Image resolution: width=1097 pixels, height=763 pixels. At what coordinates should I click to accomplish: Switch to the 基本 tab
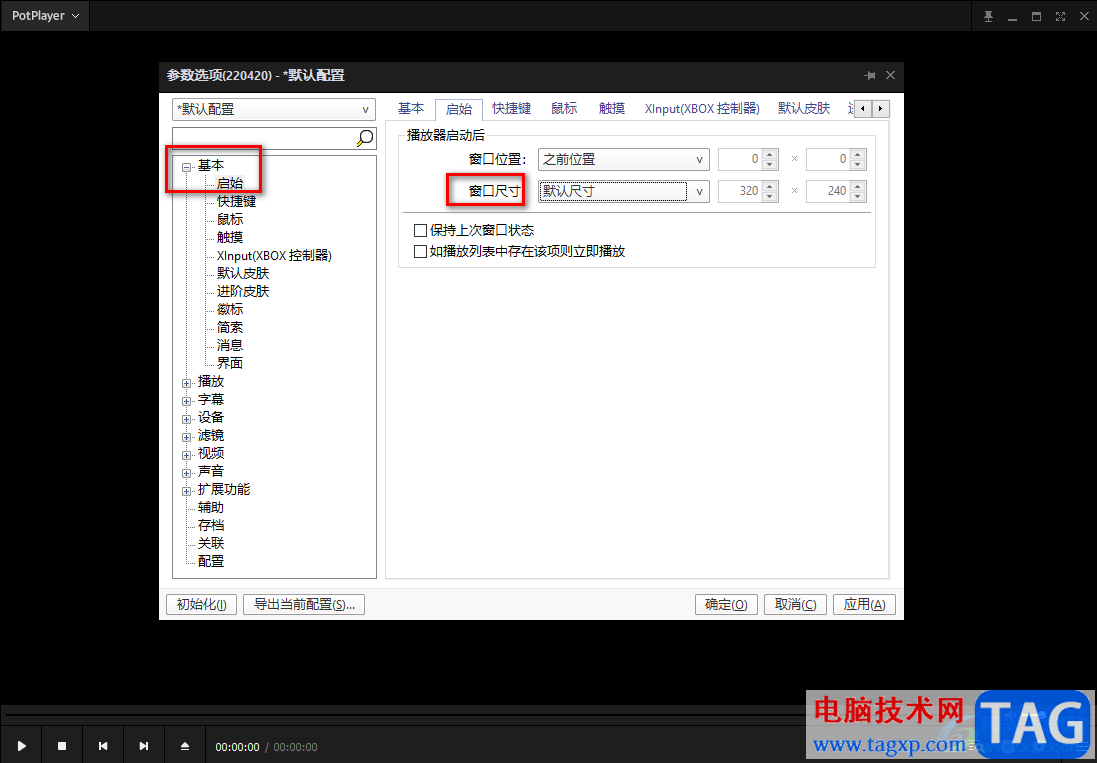[x=411, y=108]
